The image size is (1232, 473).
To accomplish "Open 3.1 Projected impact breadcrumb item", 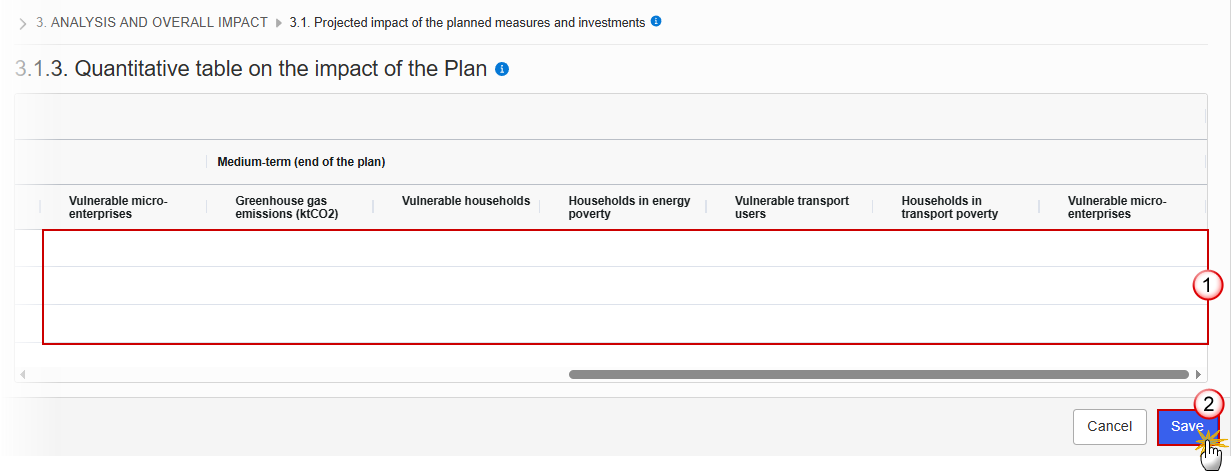I will point(467,22).
